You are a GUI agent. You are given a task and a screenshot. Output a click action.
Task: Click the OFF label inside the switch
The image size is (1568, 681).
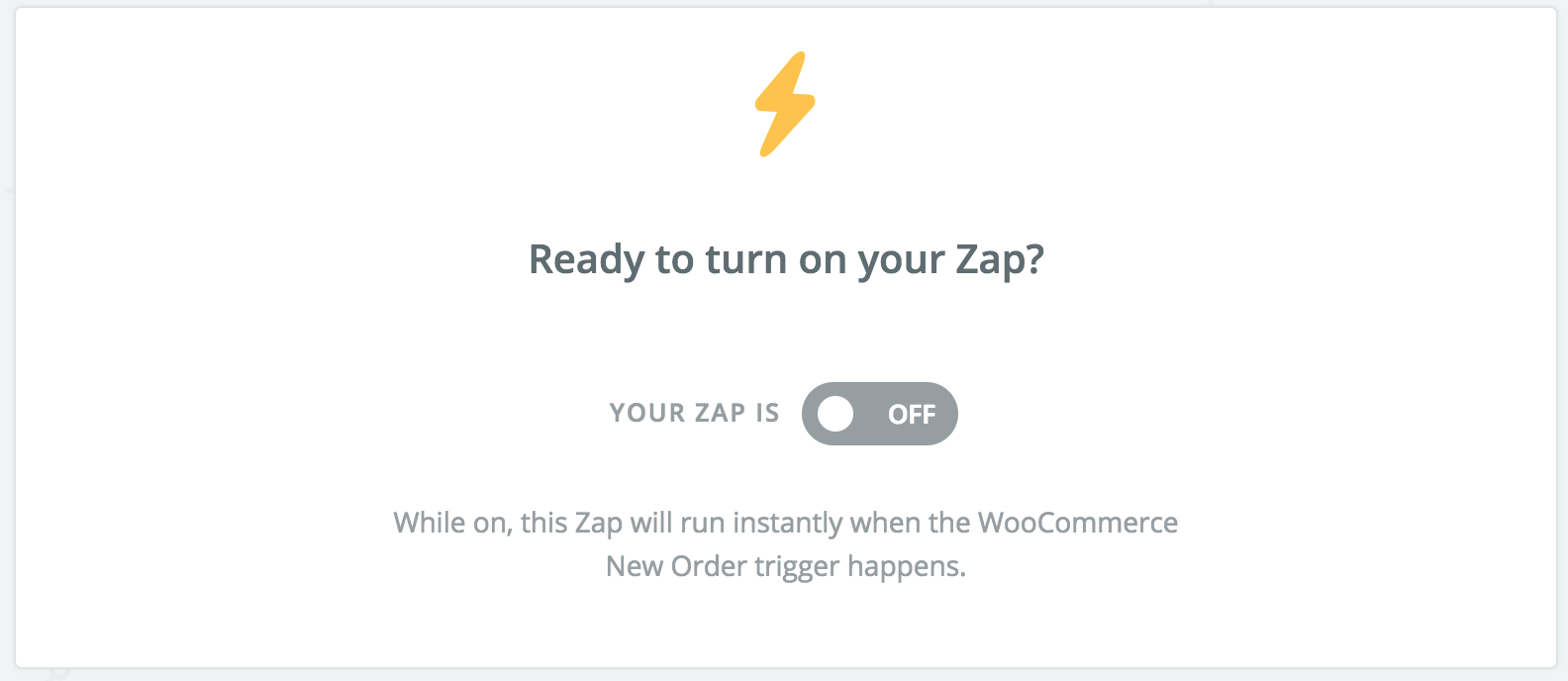(912, 415)
